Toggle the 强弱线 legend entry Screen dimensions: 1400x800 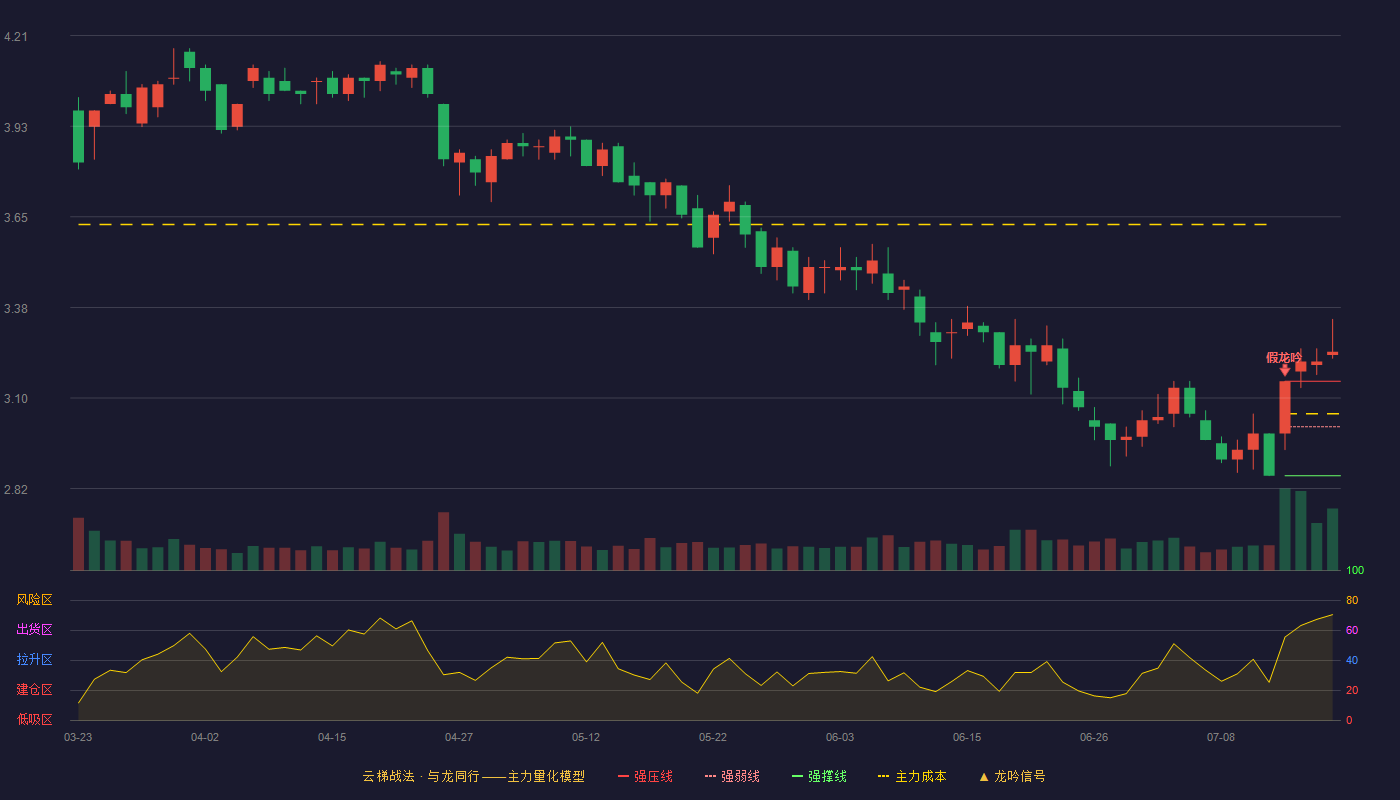(732, 776)
